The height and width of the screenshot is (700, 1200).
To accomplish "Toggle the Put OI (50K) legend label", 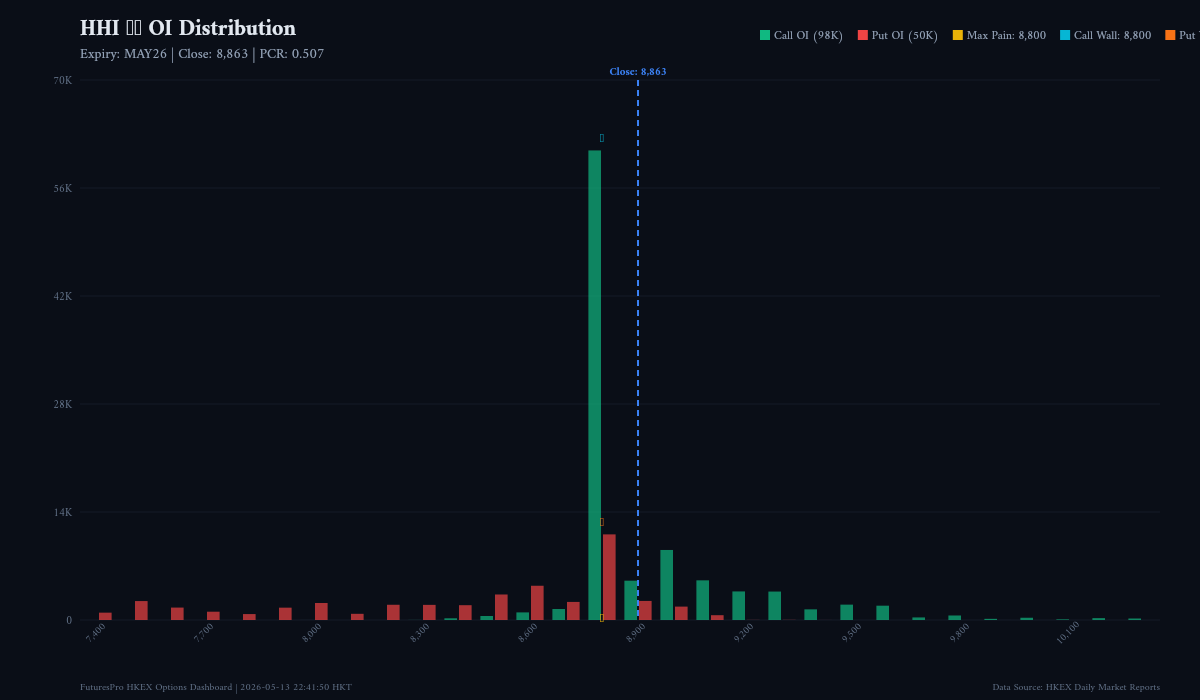I will pyautogui.click(x=904, y=36).
